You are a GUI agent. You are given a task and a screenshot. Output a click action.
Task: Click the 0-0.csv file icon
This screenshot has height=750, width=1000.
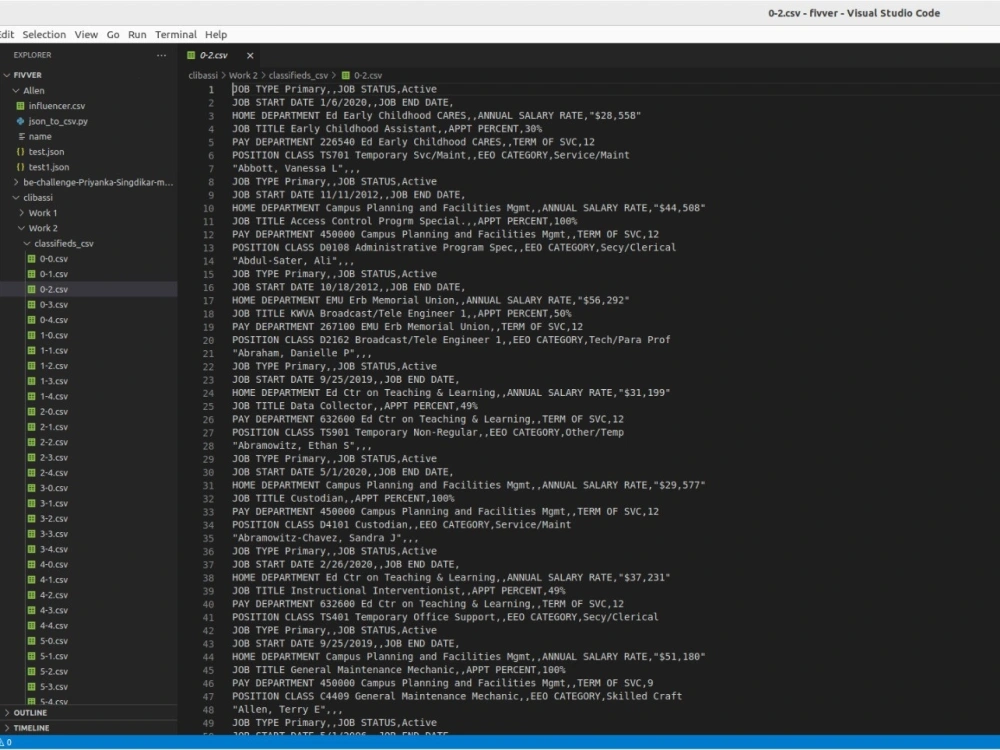click(31, 259)
